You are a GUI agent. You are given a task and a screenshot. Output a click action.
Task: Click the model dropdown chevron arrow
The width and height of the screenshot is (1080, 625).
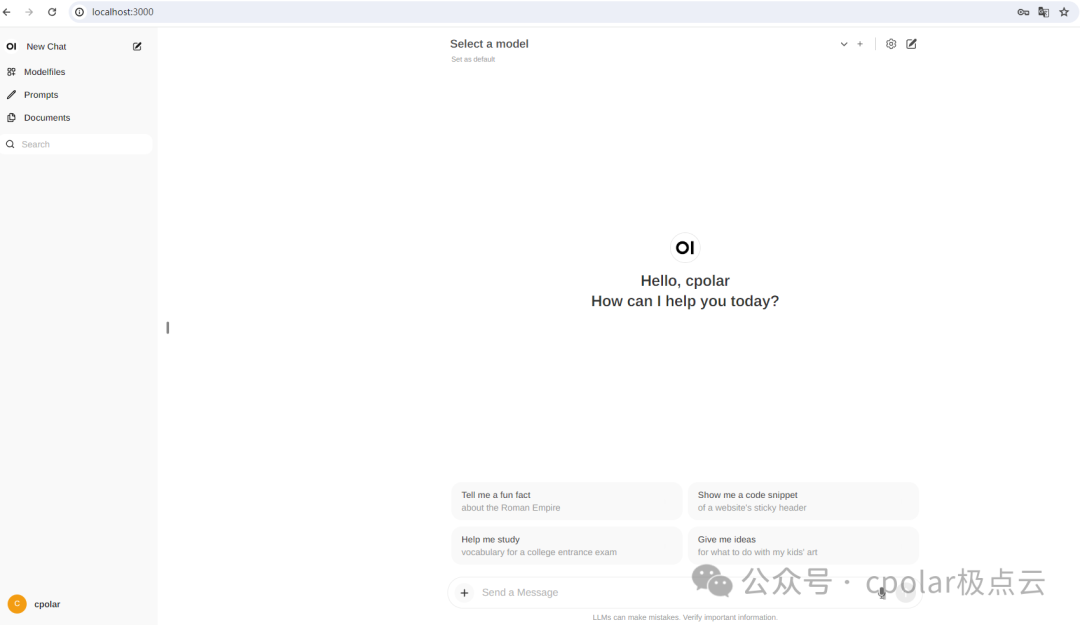click(x=844, y=44)
